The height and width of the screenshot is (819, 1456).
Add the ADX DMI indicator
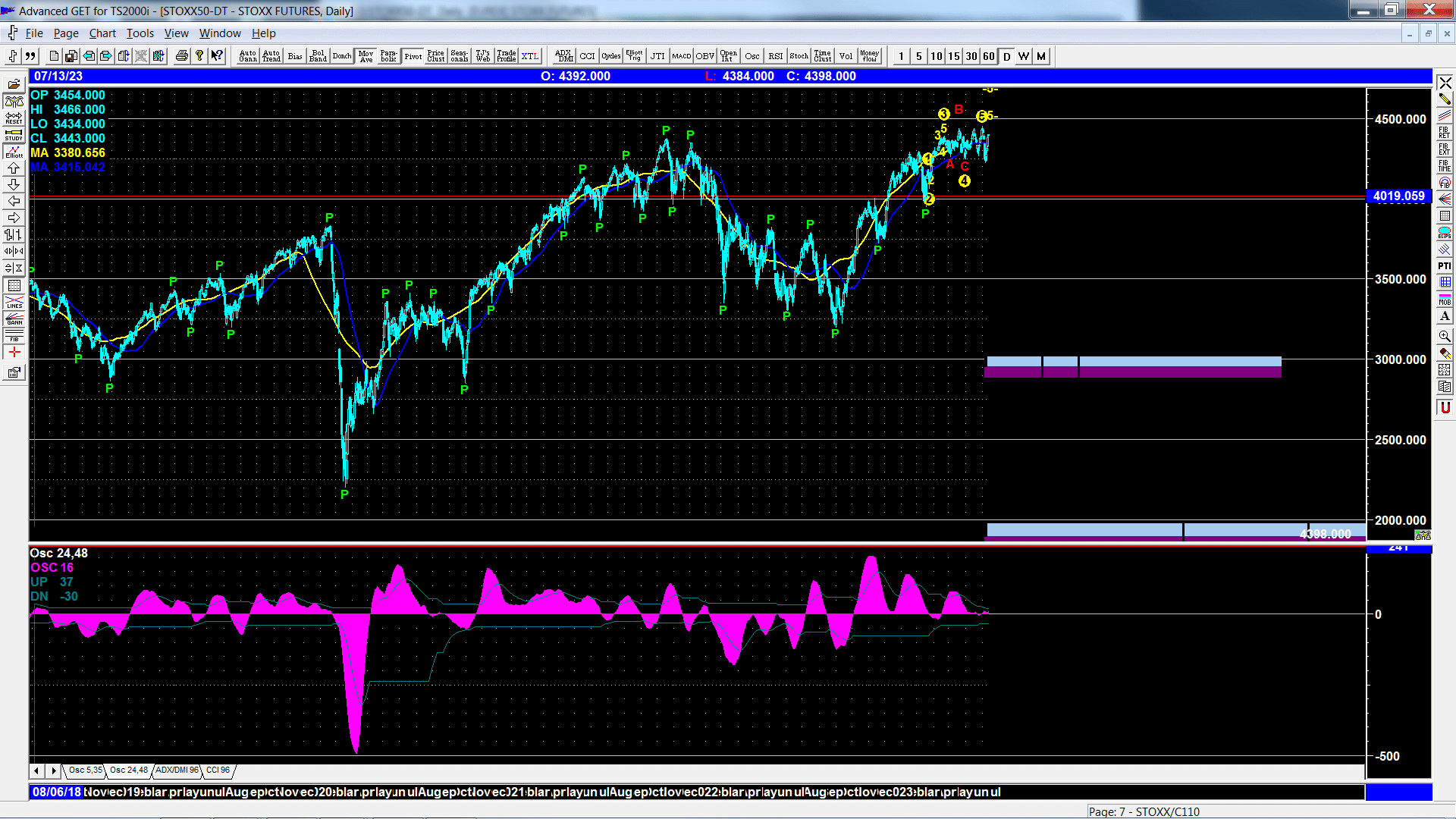click(x=564, y=56)
